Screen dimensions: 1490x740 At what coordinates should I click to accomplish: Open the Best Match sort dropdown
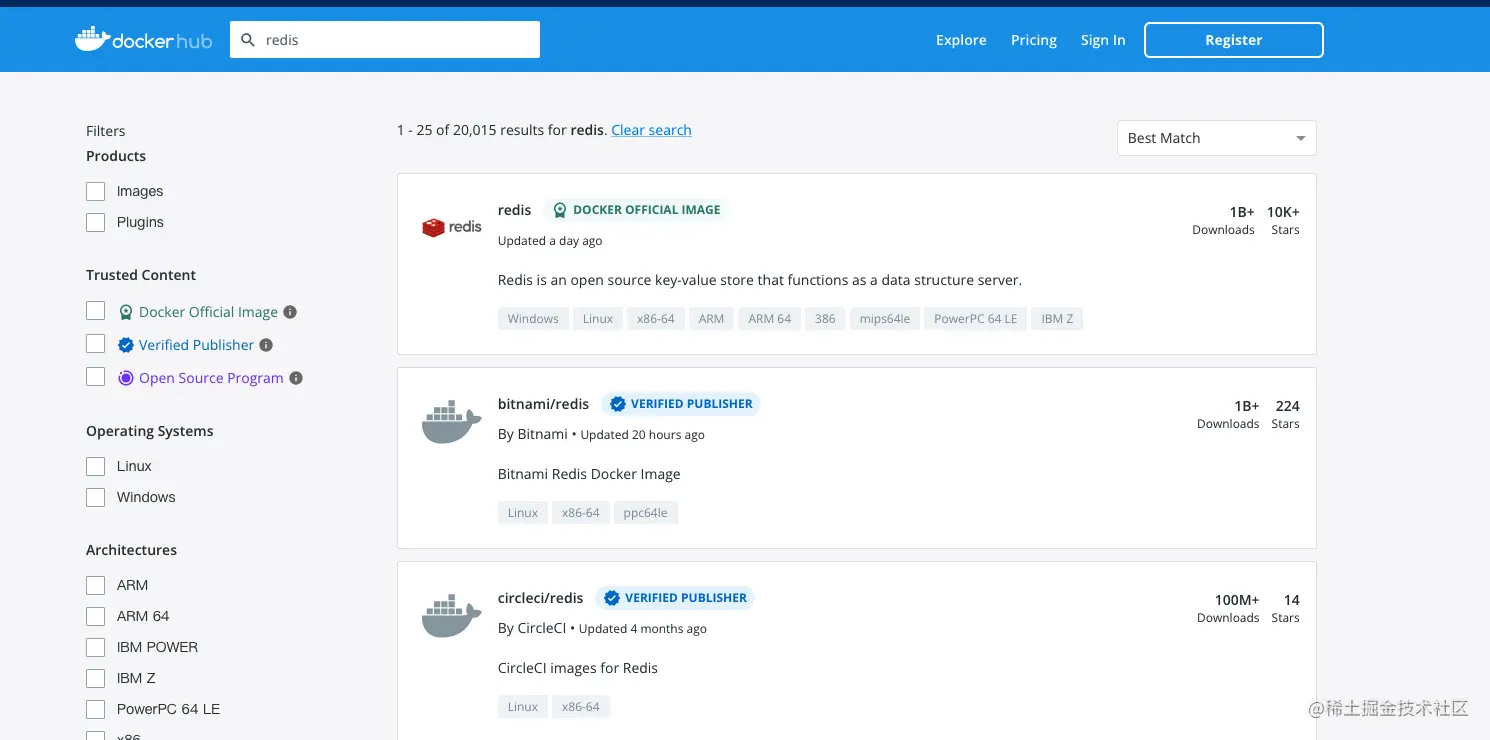click(x=1217, y=138)
